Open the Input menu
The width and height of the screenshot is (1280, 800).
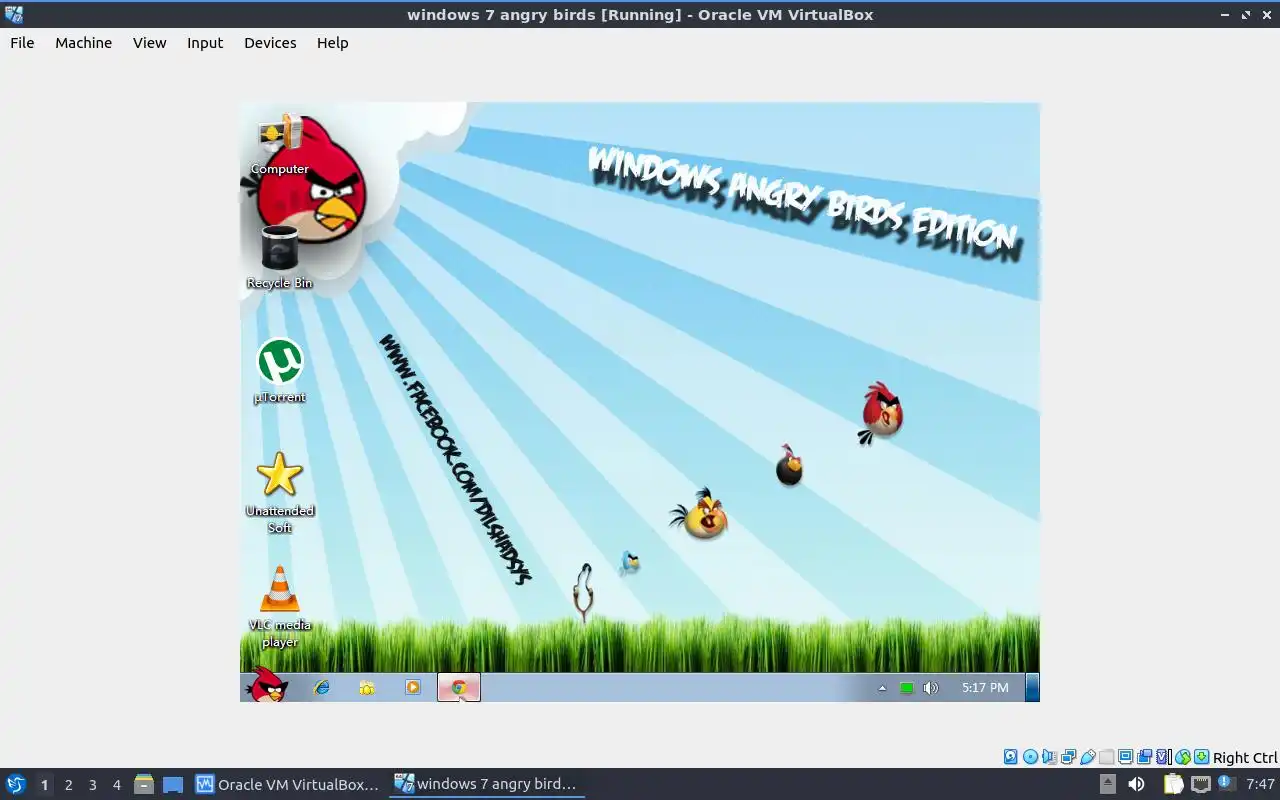click(205, 43)
